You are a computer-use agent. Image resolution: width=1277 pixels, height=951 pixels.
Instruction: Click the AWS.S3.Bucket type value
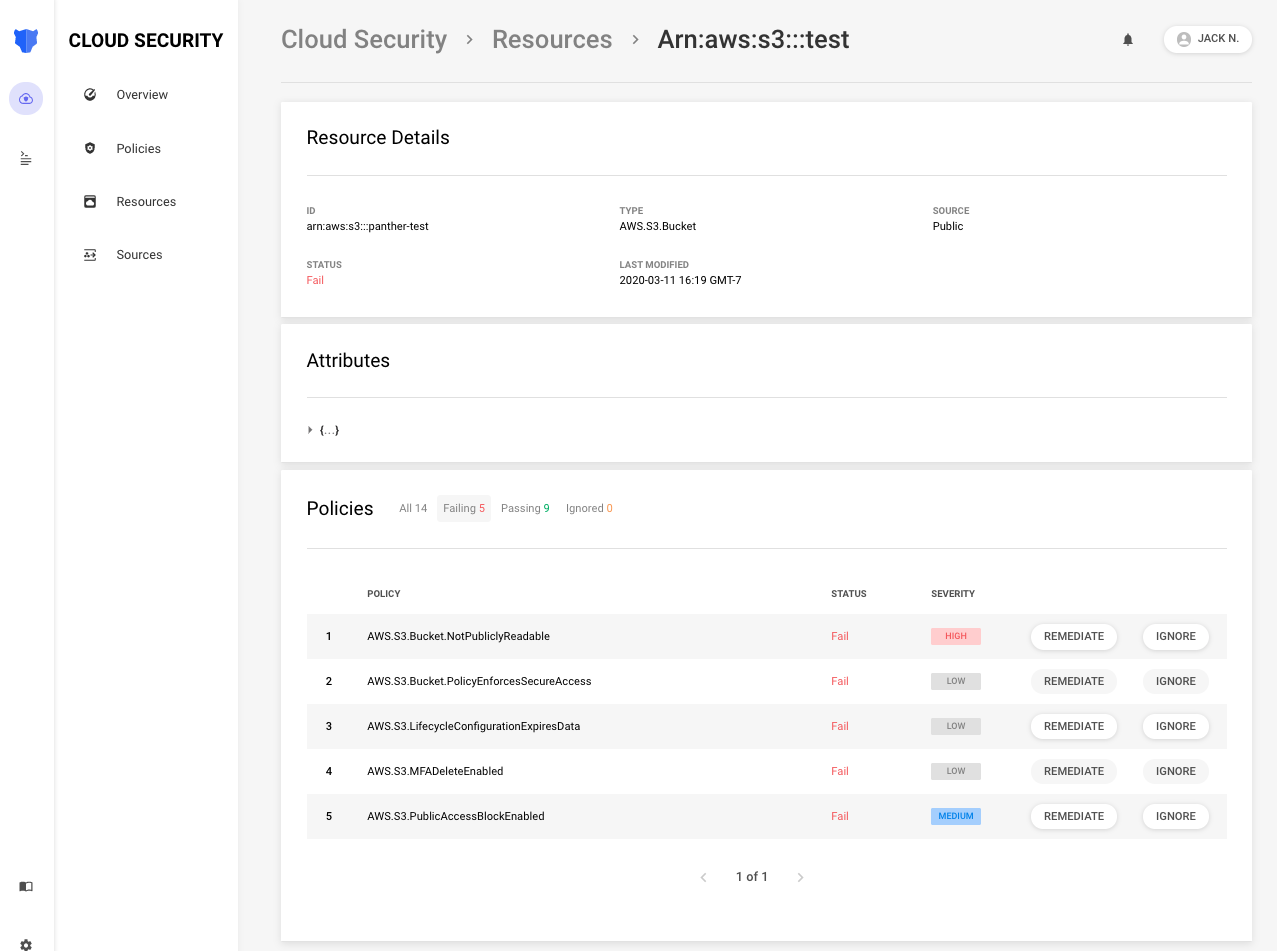(x=658, y=226)
